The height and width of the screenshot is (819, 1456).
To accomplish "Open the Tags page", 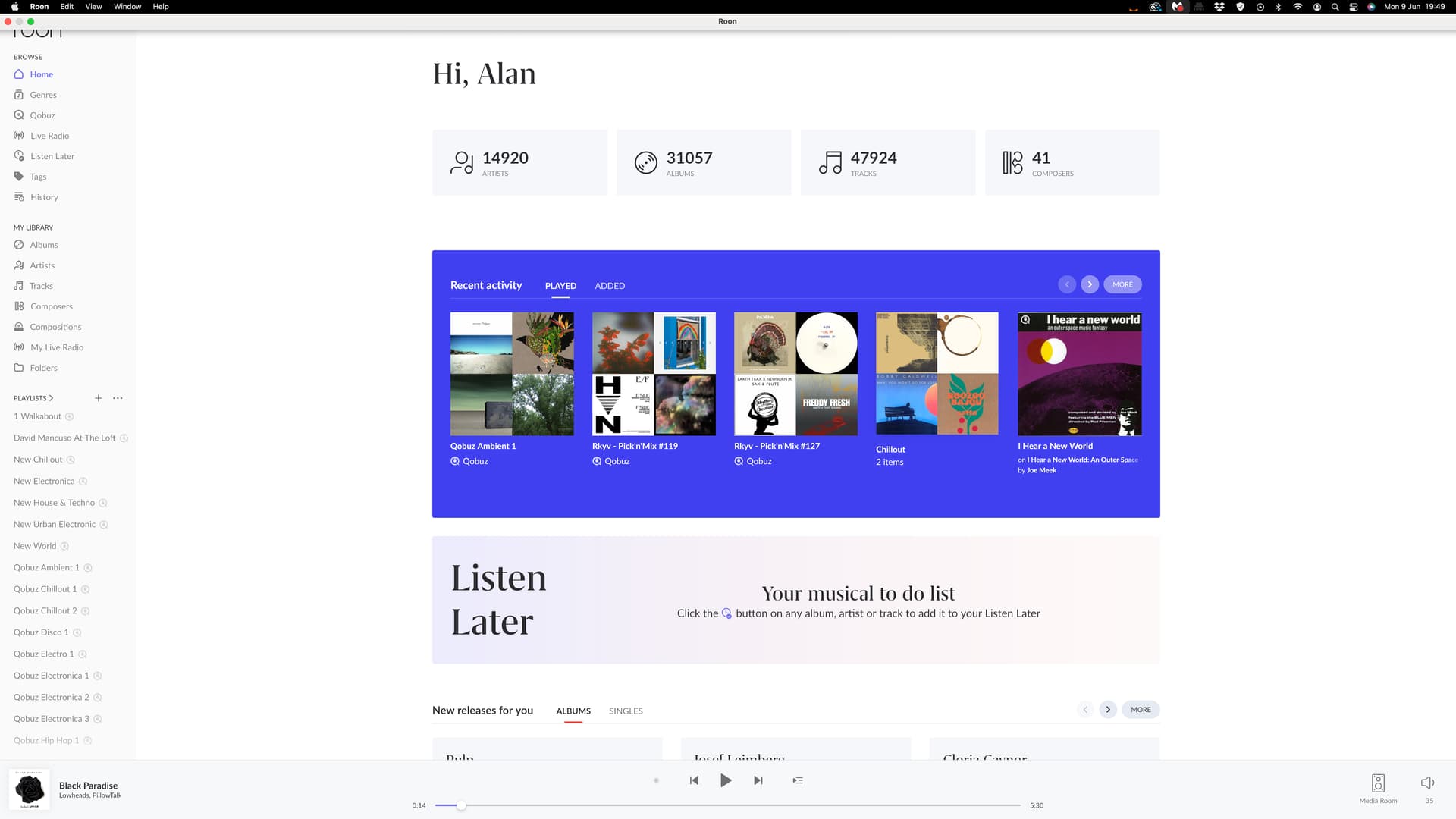I will (30, 177).
